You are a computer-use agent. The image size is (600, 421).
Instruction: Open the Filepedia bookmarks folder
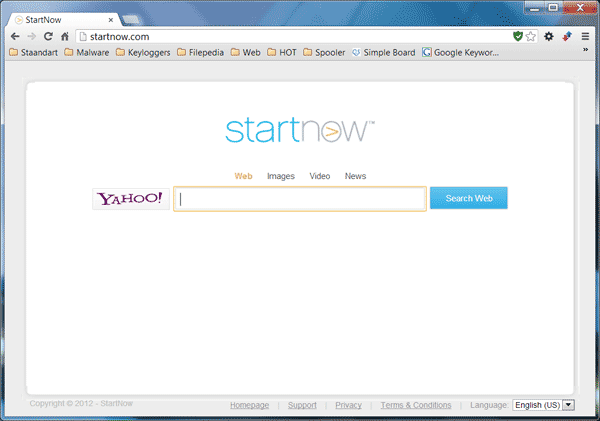click(x=201, y=52)
